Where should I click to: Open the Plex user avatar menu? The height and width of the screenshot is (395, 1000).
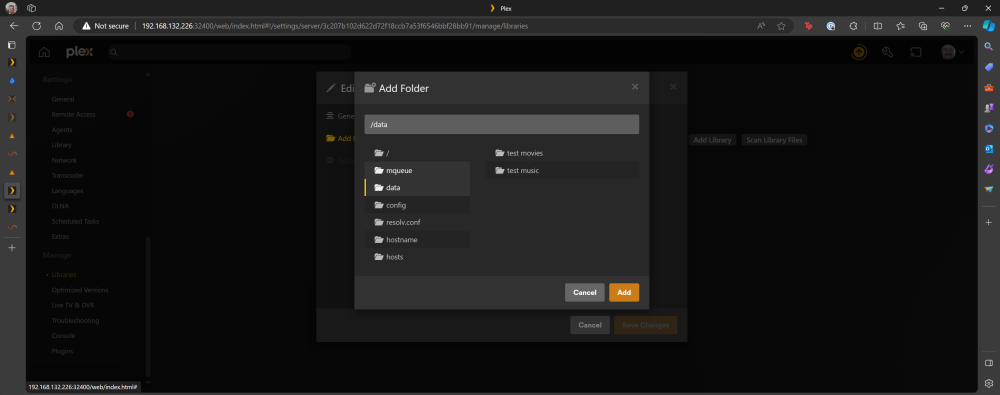pos(952,52)
